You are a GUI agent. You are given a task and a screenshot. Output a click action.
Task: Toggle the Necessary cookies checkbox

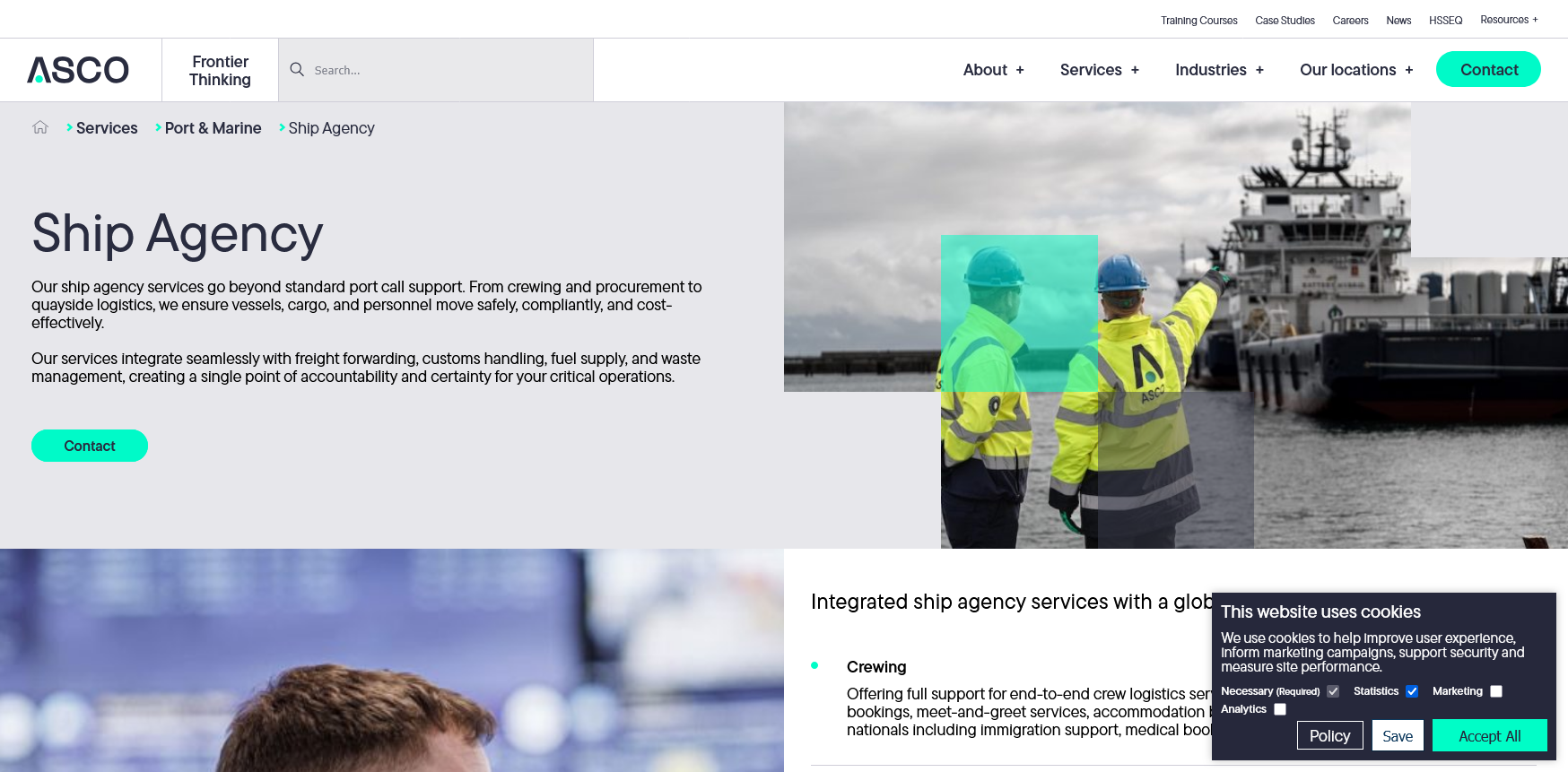pos(1333,691)
